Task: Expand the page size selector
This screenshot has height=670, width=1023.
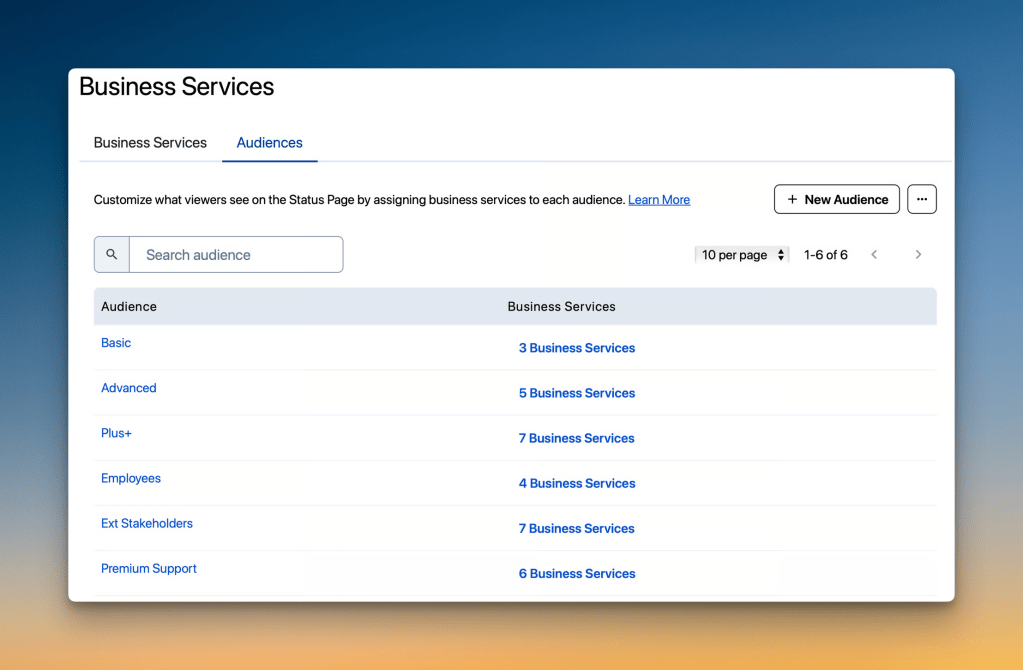Action: (740, 254)
